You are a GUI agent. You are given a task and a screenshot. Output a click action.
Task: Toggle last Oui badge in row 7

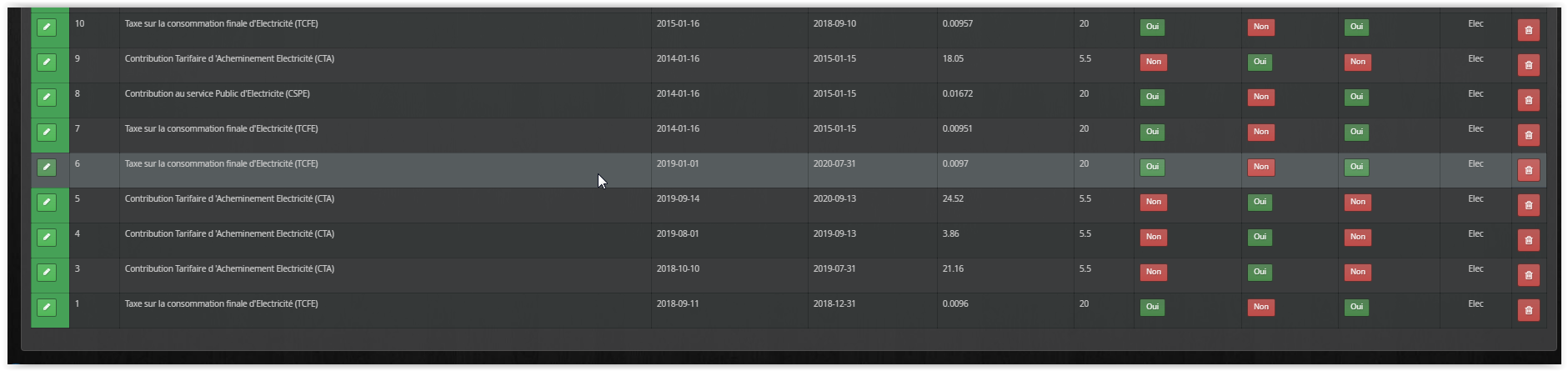tap(1356, 132)
